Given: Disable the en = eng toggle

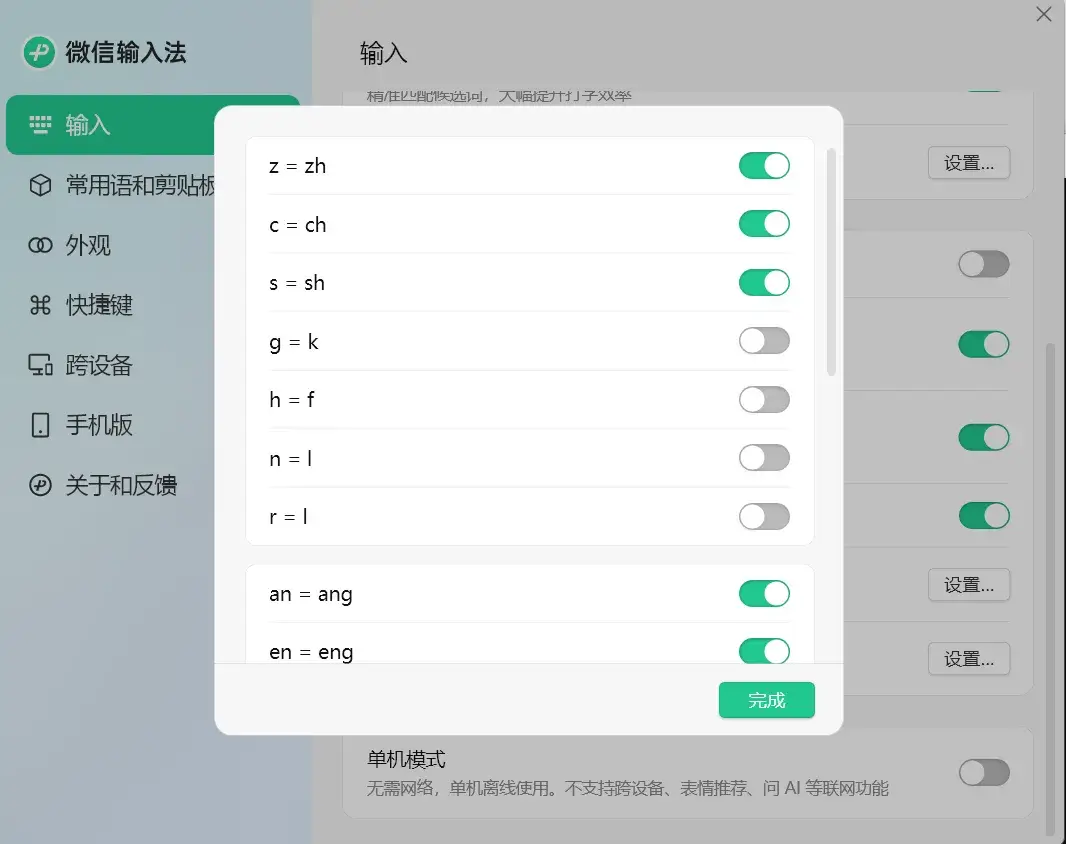Looking at the screenshot, I should [764, 651].
